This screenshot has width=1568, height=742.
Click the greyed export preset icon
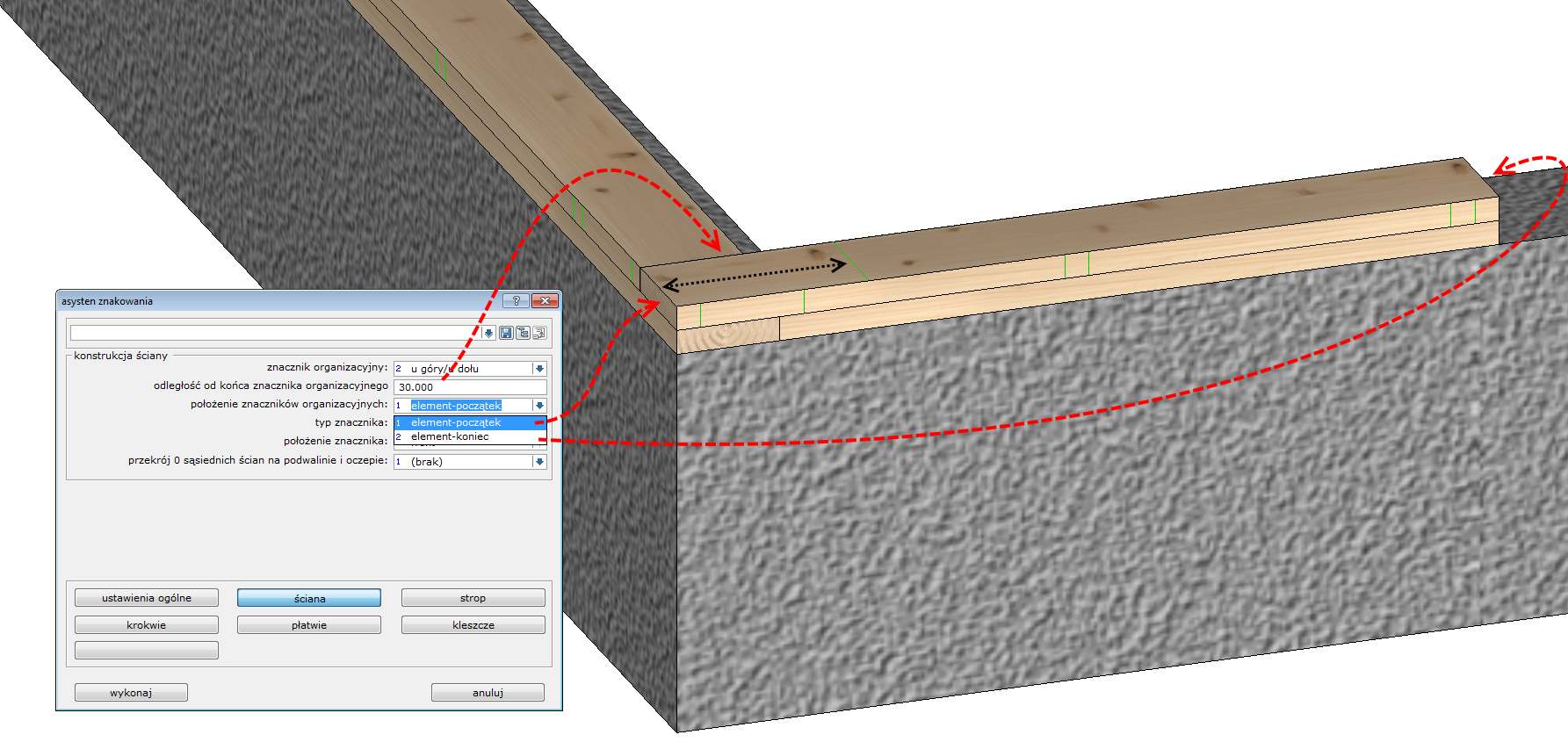coord(539,333)
